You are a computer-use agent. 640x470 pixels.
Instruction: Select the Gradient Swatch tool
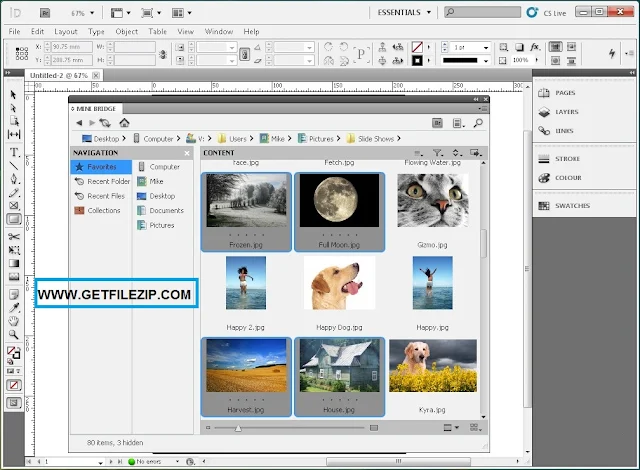(13, 263)
